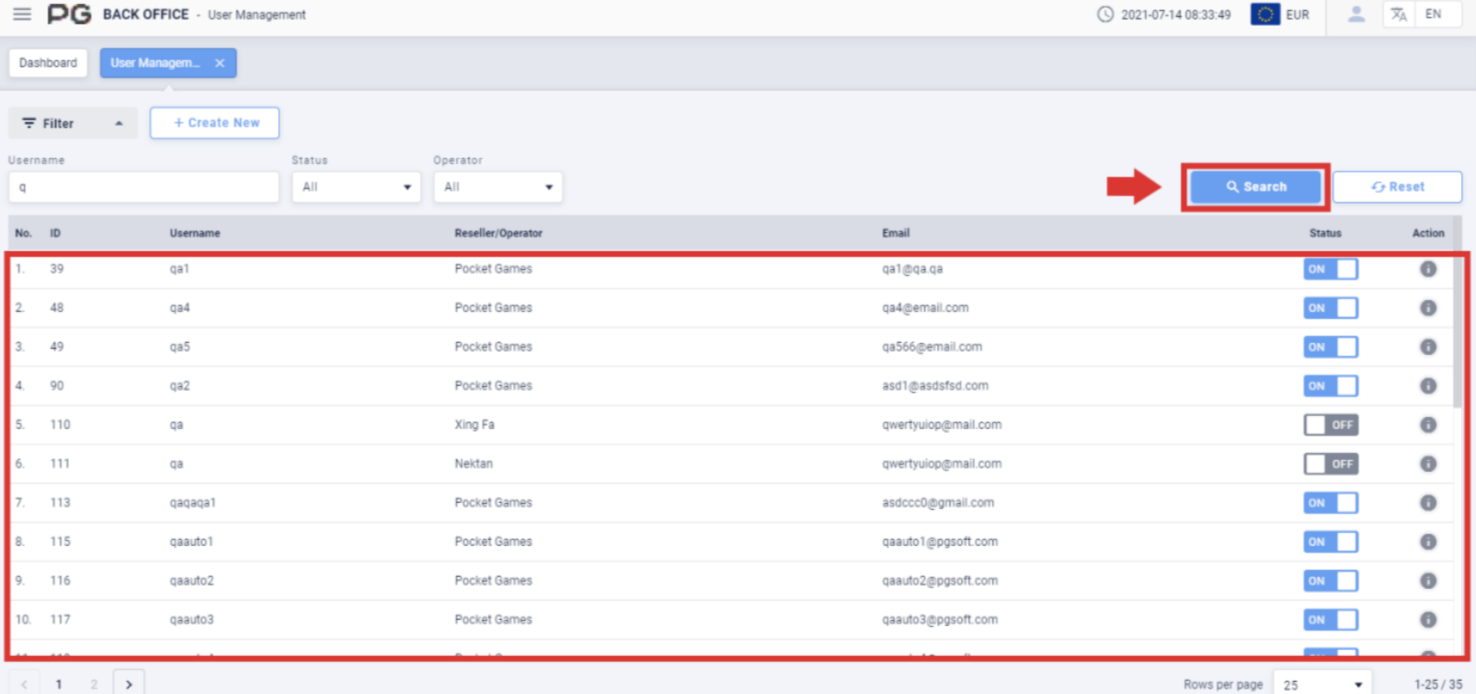Image resolution: width=1476 pixels, height=694 pixels.
Task: Go to the next page of results
Action: 128,684
